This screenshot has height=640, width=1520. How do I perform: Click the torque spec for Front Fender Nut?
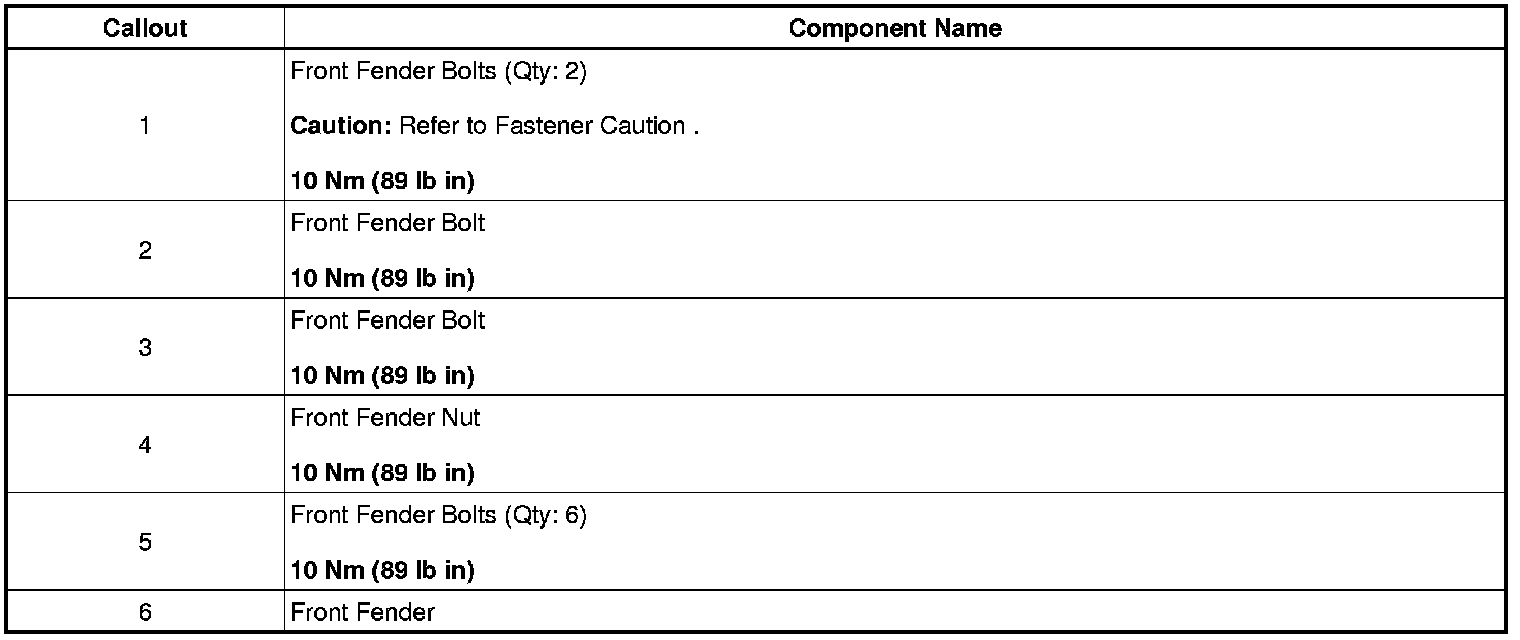tap(382, 472)
